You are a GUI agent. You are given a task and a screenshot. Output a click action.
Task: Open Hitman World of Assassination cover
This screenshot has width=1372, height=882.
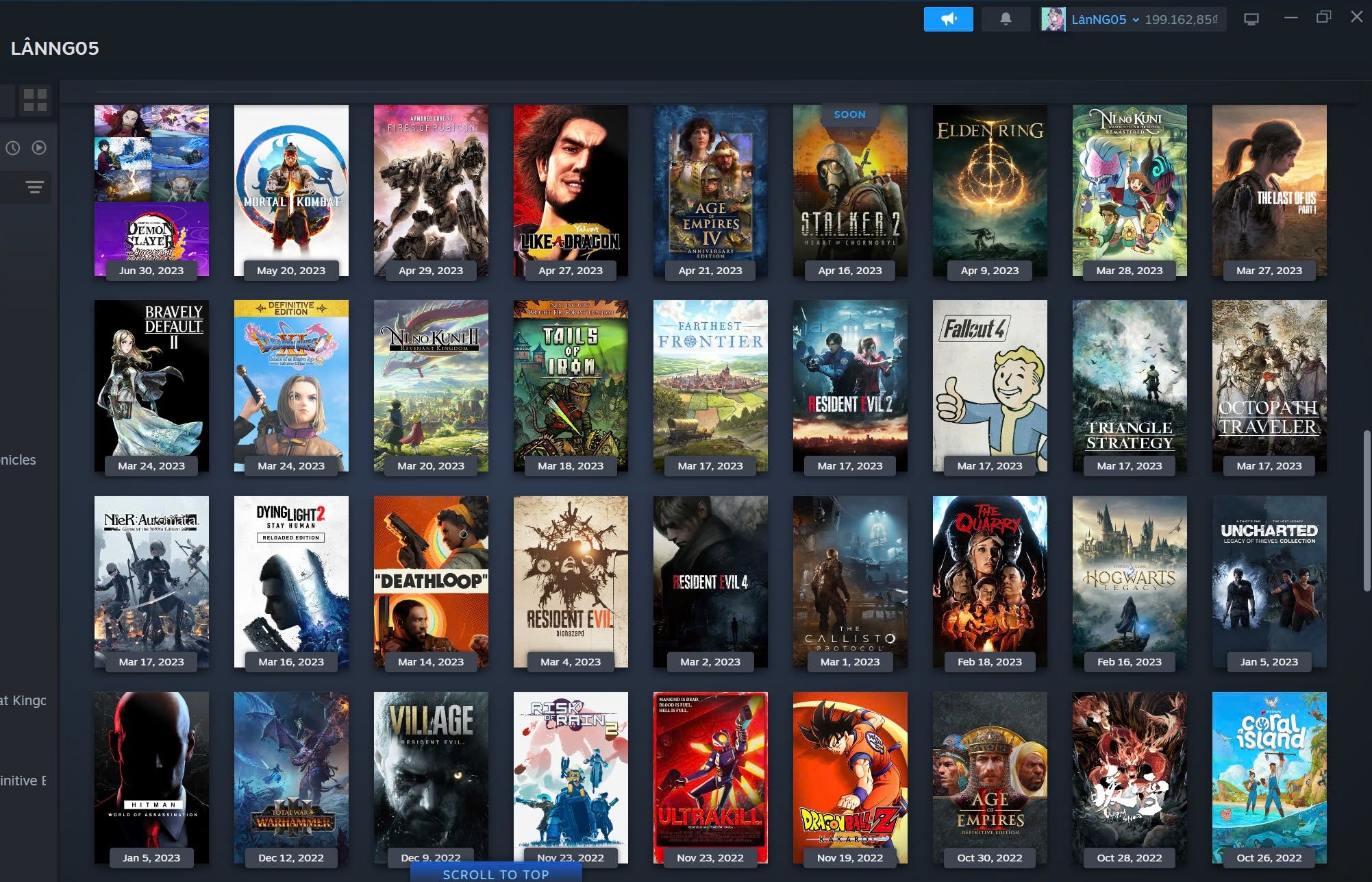pos(151,778)
